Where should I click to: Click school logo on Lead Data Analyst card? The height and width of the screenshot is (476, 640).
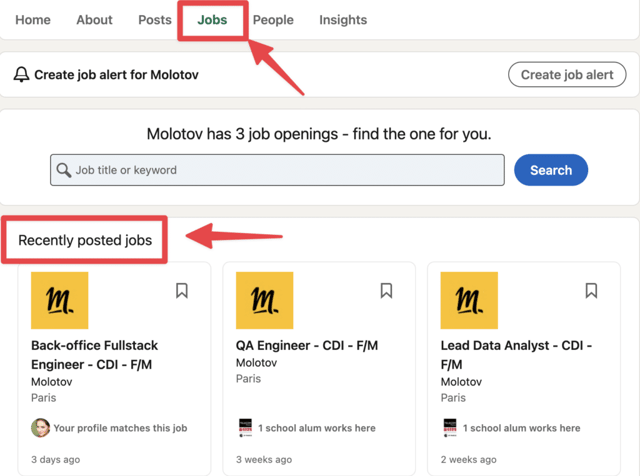[x=450, y=428]
